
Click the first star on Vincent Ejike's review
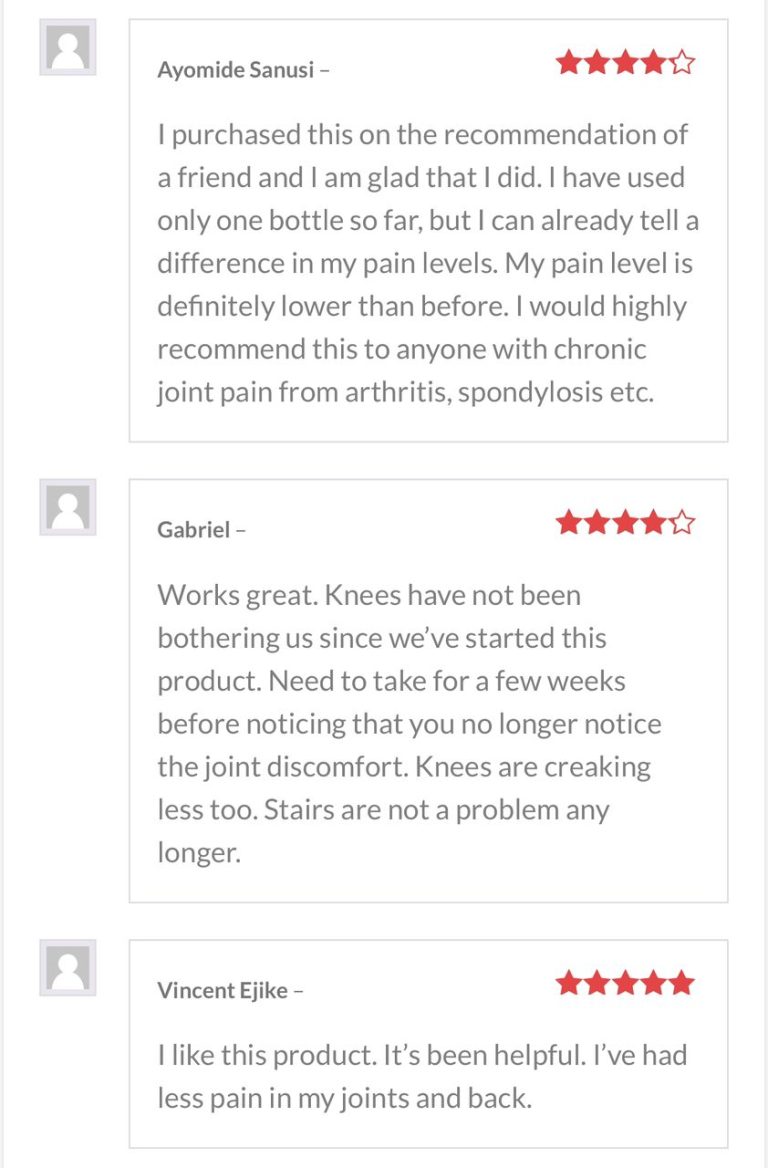569,983
